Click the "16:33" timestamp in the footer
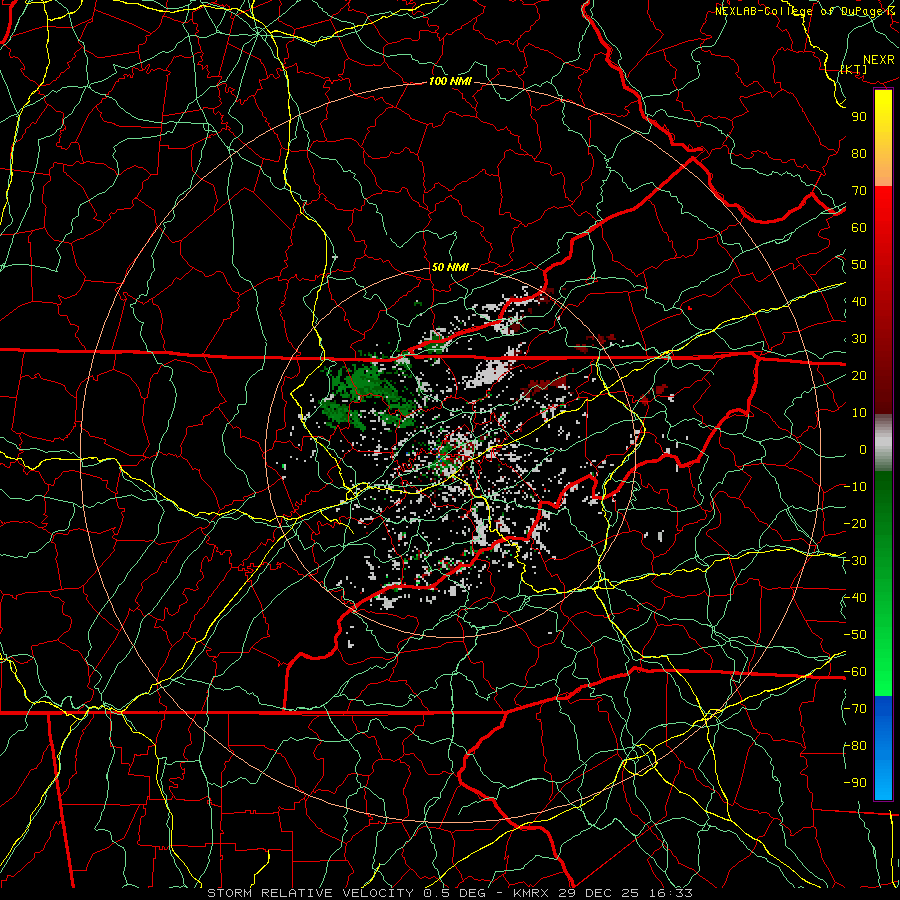Screen dimensions: 900x900 670,893
